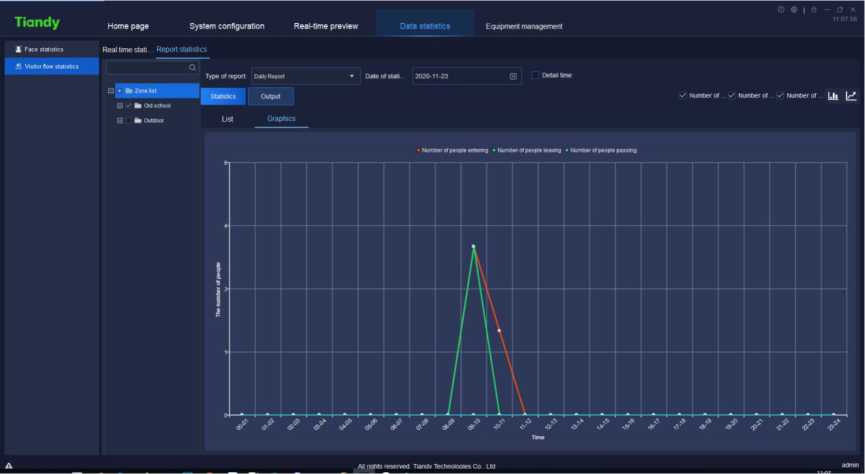Switch to line chart view icon
Screen dimensions: 865x474
851,96
